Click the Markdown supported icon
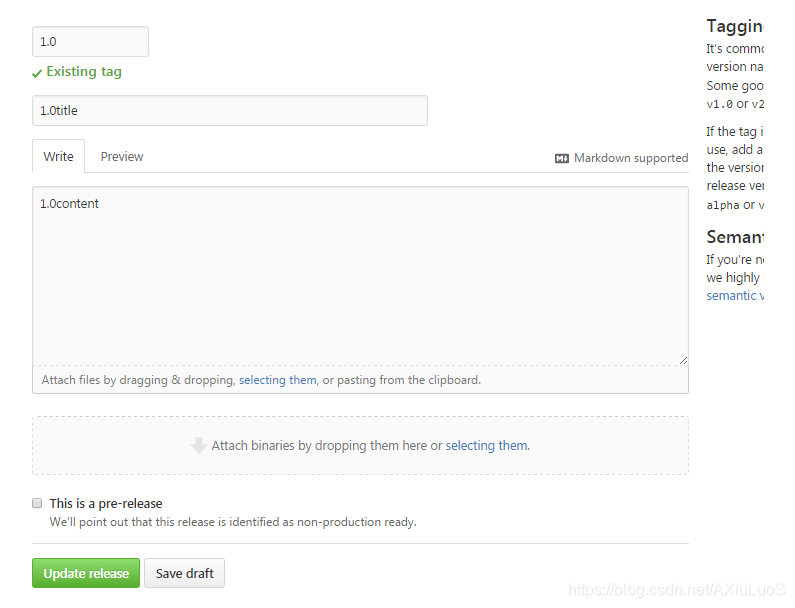This screenshot has width=795, height=608. pyautogui.click(x=561, y=159)
